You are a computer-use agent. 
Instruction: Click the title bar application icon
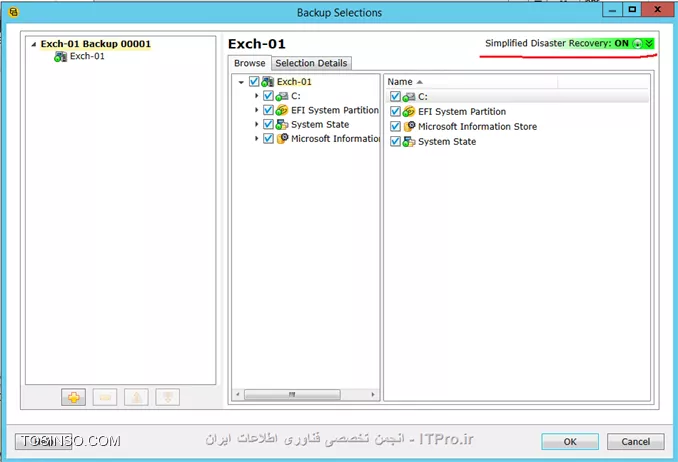pos(13,12)
